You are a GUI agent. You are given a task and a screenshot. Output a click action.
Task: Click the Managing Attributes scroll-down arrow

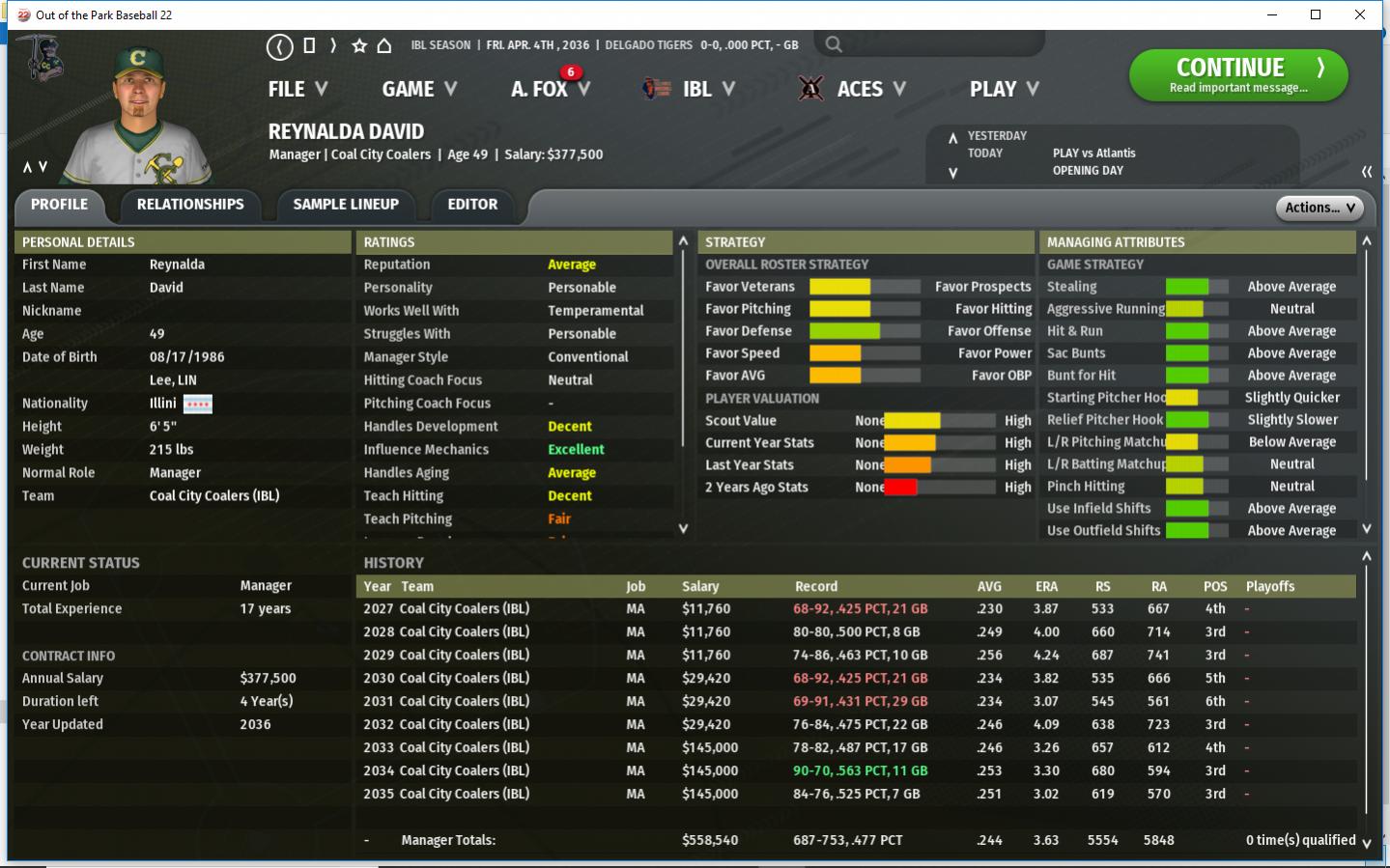(x=1367, y=528)
